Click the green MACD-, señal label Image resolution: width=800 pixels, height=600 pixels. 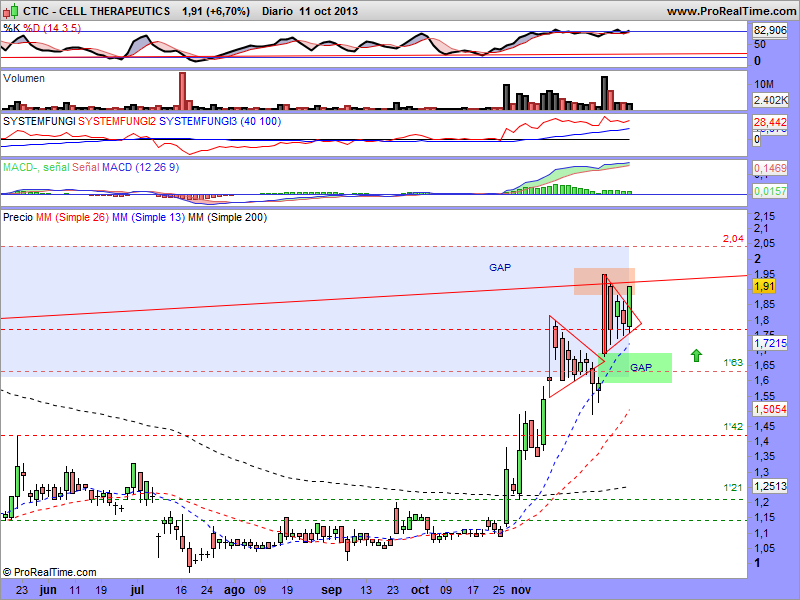pyautogui.click(x=36, y=167)
